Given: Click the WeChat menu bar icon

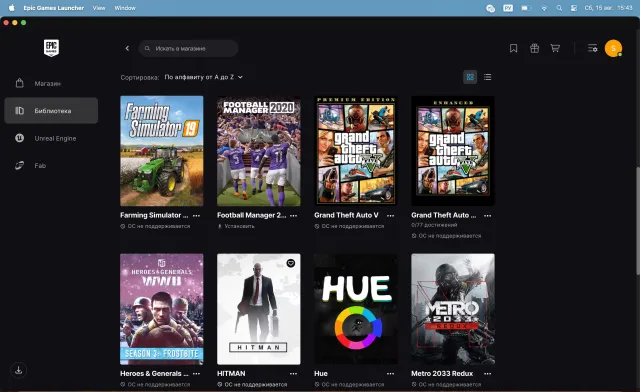Looking at the screenshot, I should 490,8.
